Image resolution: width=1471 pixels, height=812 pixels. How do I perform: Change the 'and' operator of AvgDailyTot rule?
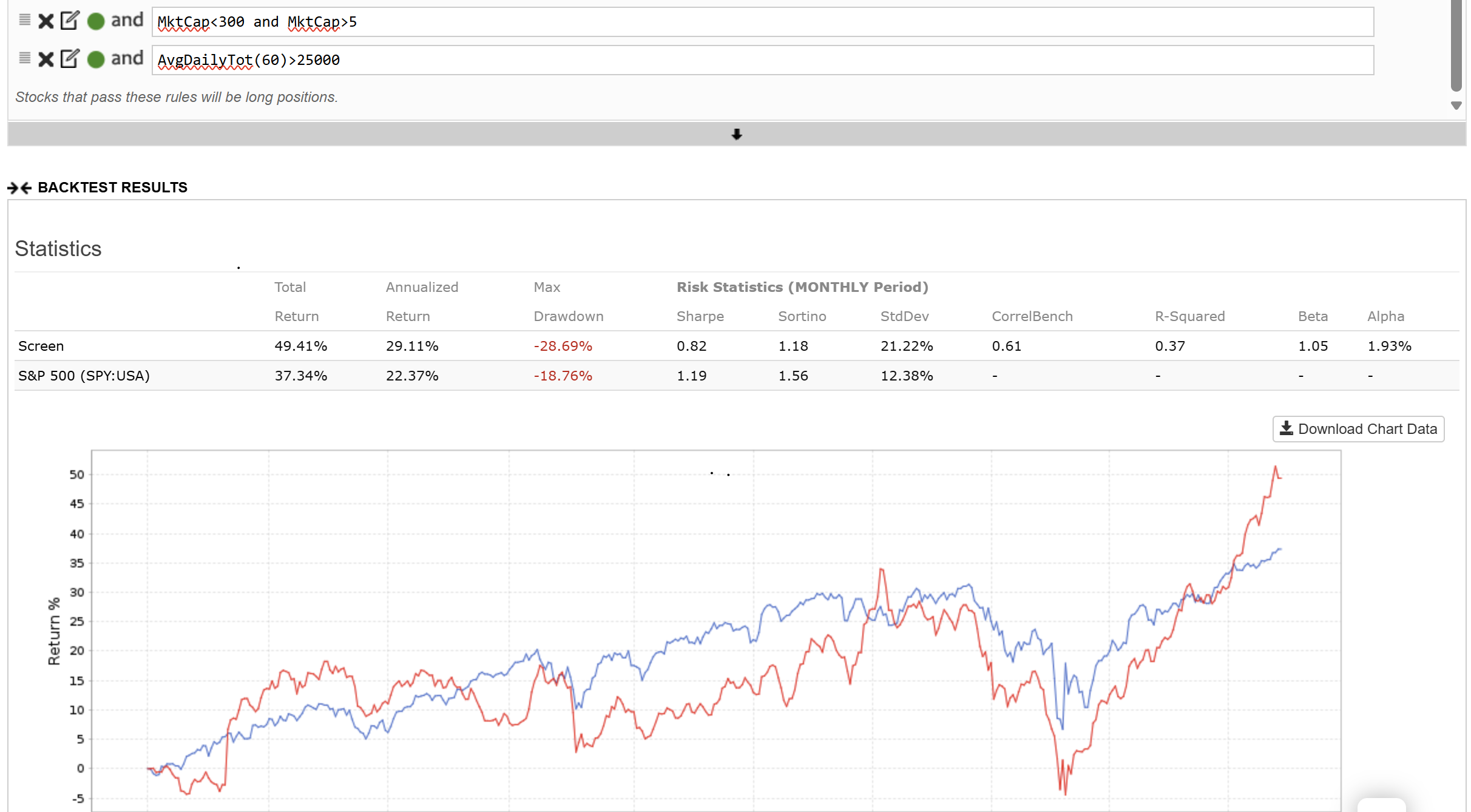[127, 58]
